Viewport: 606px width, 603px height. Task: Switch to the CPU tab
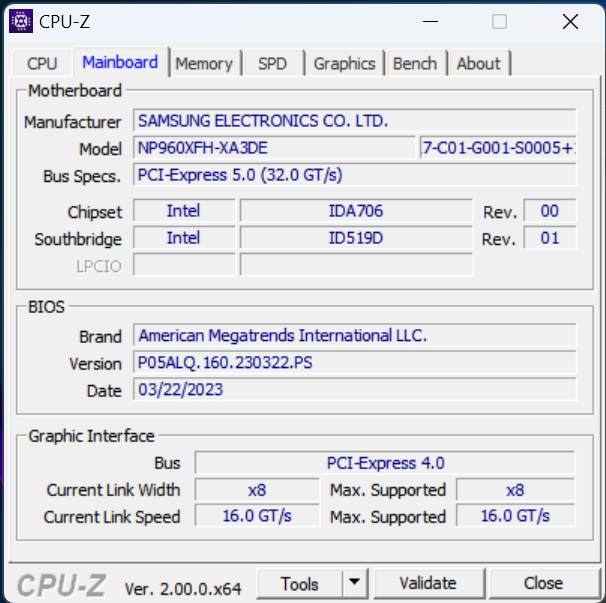(42, 63)
